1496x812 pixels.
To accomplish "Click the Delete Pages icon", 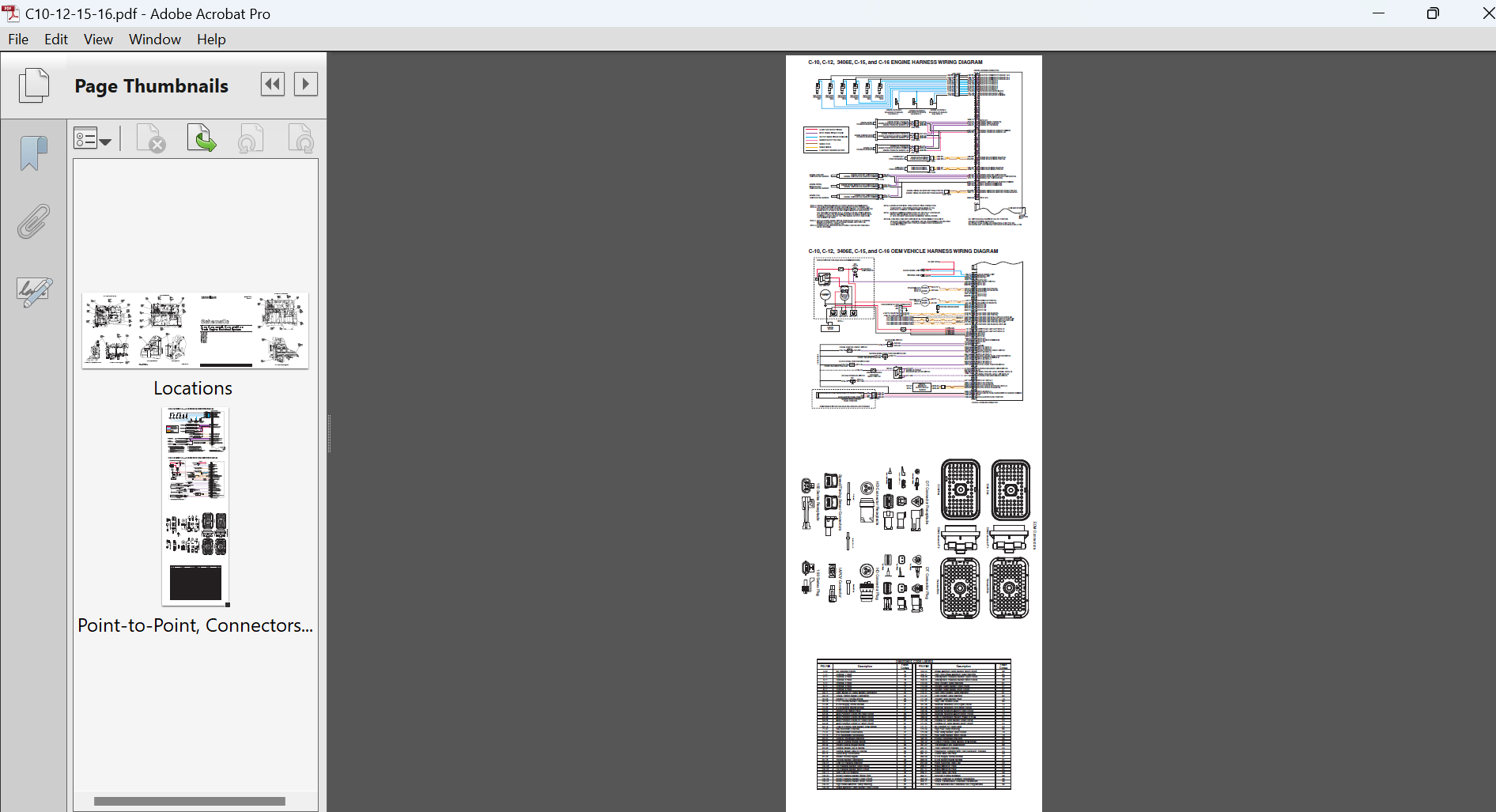I will tap(151, 138).
